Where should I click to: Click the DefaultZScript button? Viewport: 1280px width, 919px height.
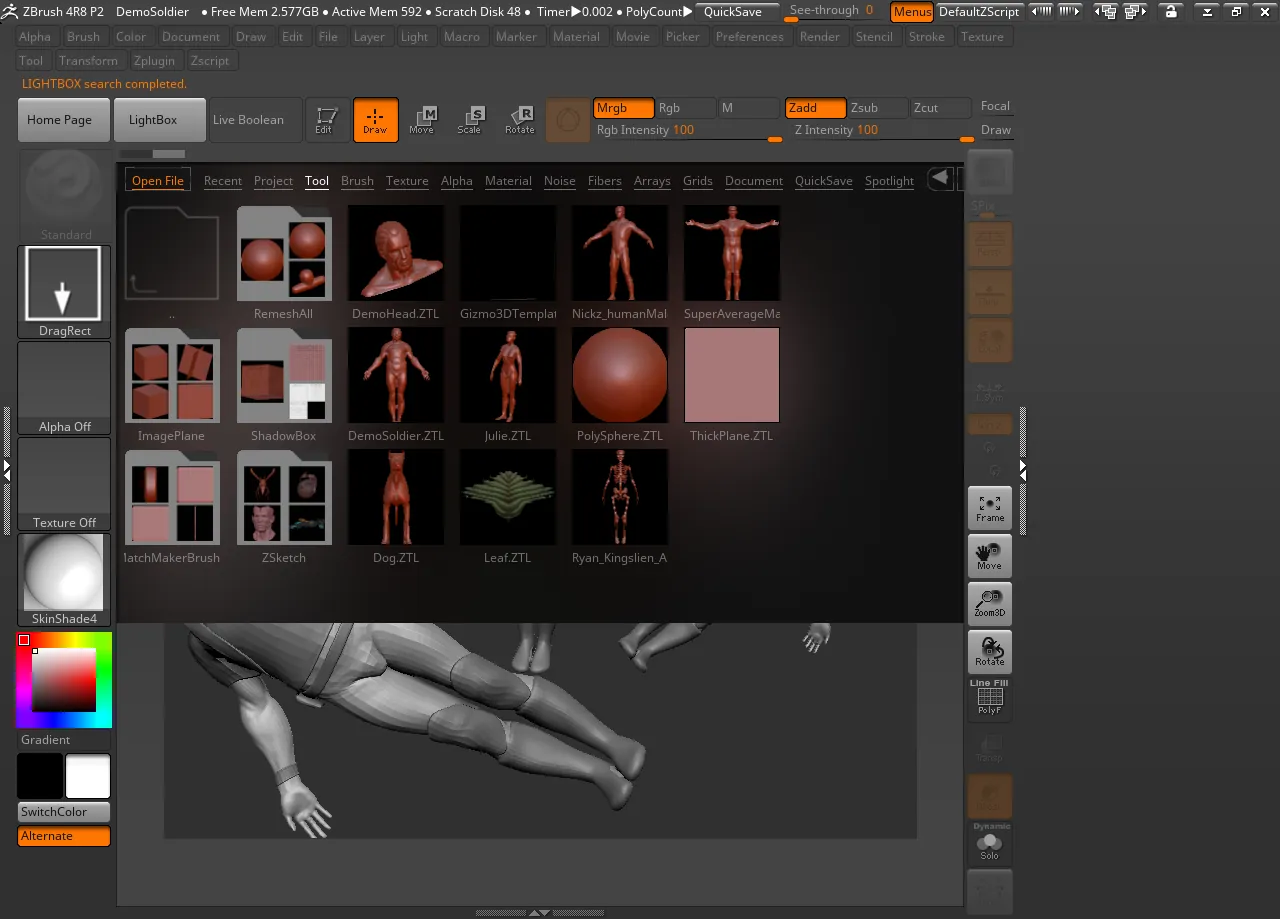coord(979,12)
